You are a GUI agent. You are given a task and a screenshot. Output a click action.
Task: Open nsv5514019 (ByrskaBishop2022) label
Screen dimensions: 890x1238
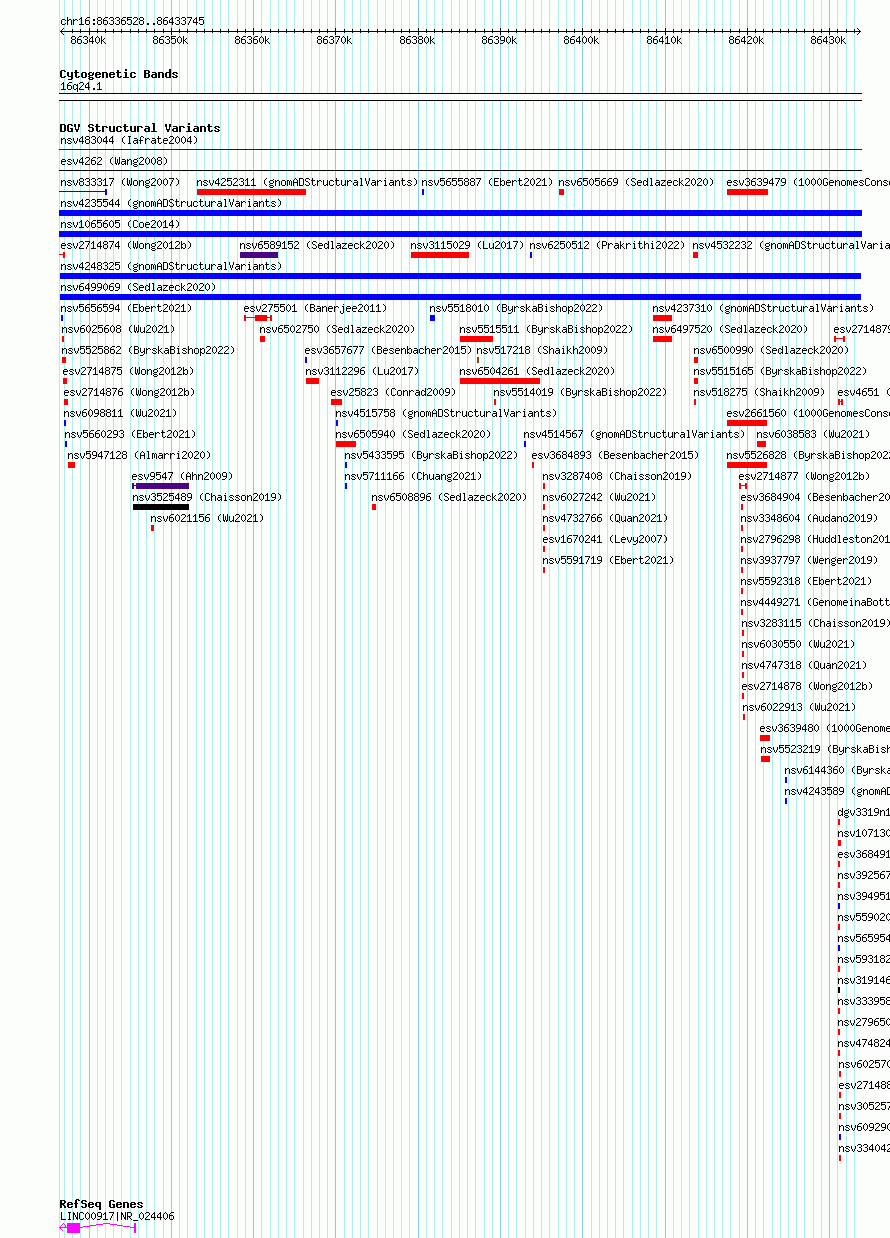pyautogui.click(x=580, y=392)
